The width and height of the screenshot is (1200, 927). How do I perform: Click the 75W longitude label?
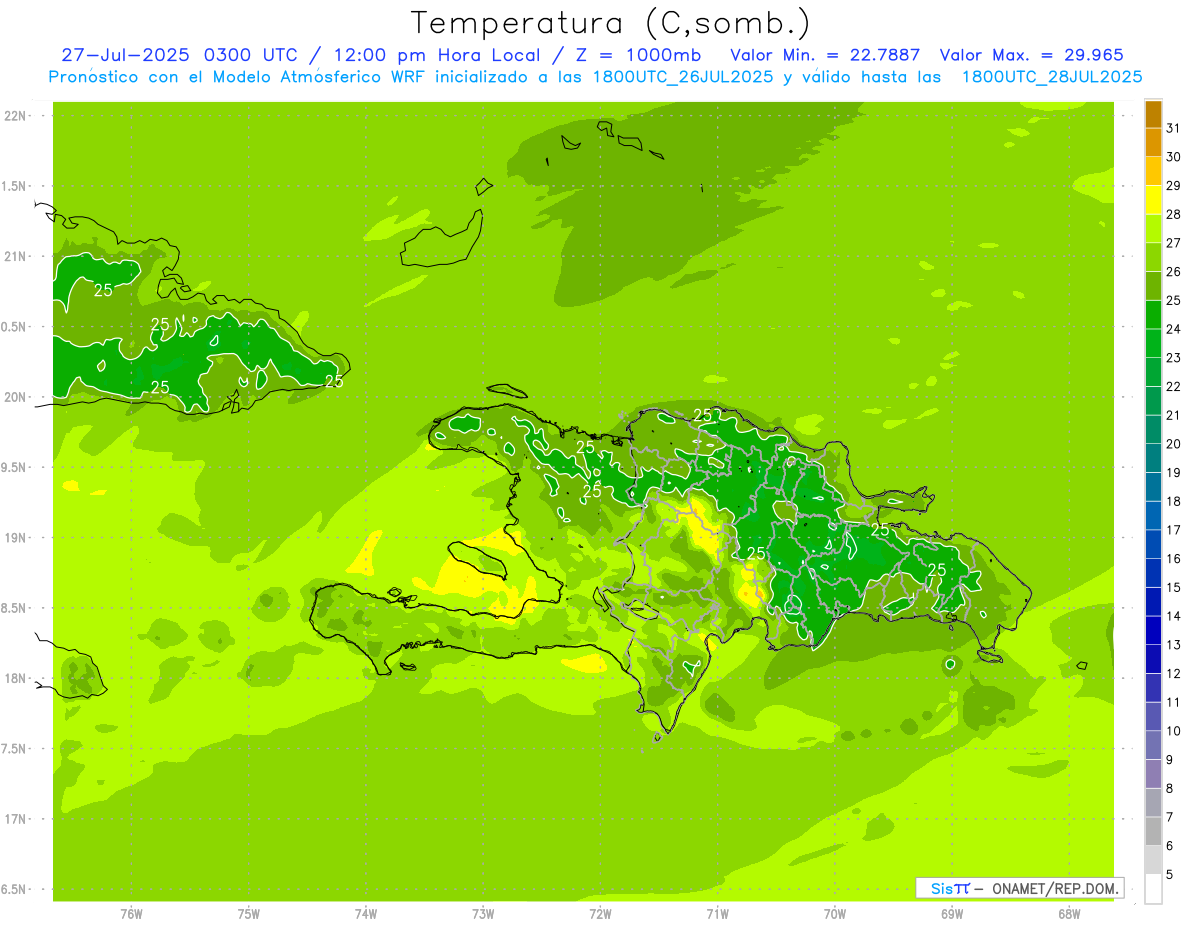coord(249,914)
